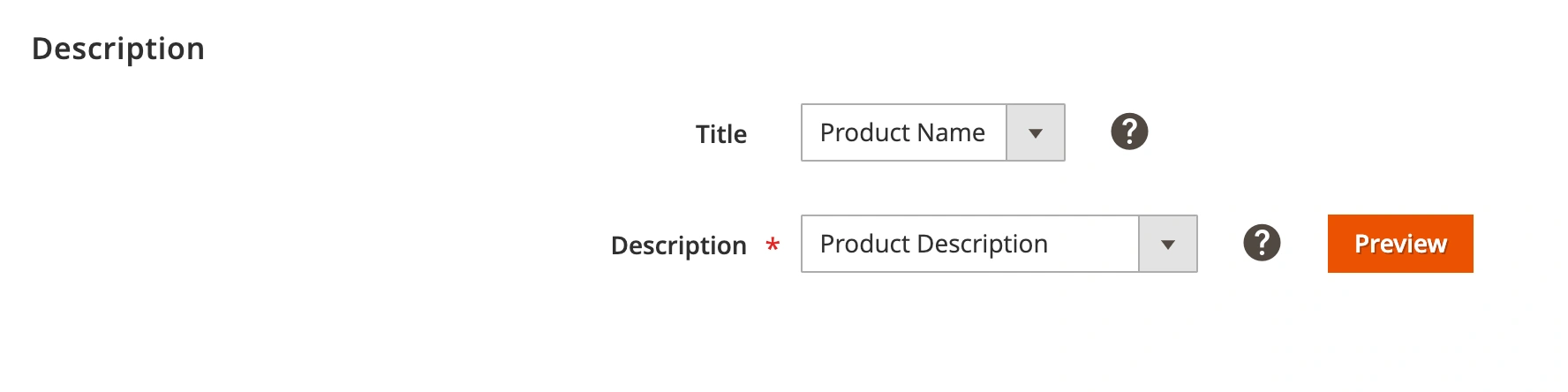Click the Description section heading
This screenshot has height=392, width=1568.
118,49
